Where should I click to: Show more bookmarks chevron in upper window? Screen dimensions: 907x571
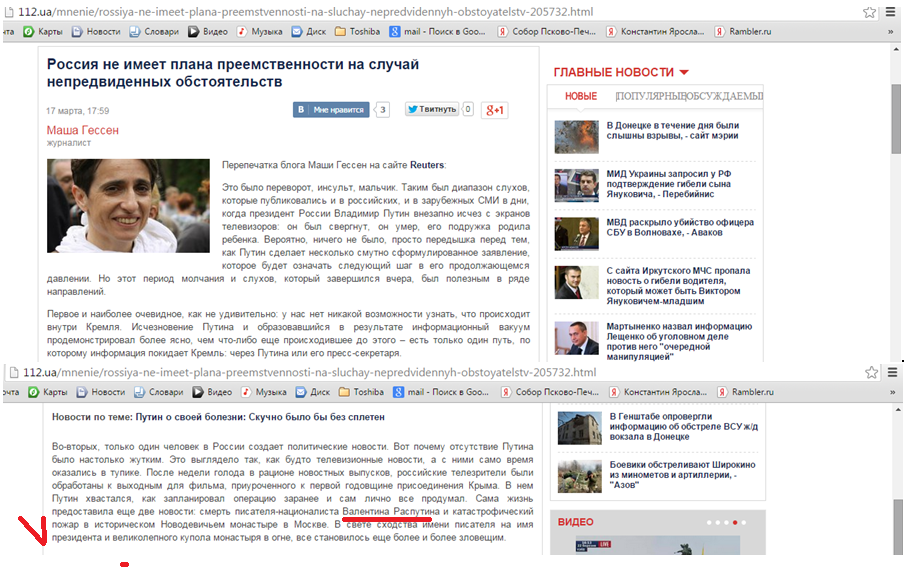click(x=890, y=32)
